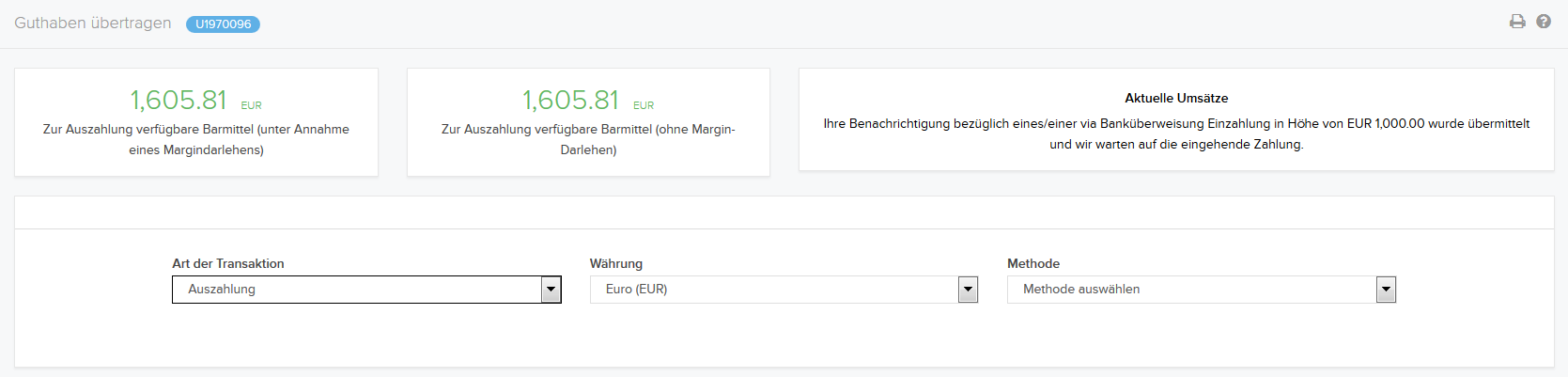Select the 1,605.81 amount with margin loan
The width and height of the screenshot is (1568, 377).
[x=179, y=100]
